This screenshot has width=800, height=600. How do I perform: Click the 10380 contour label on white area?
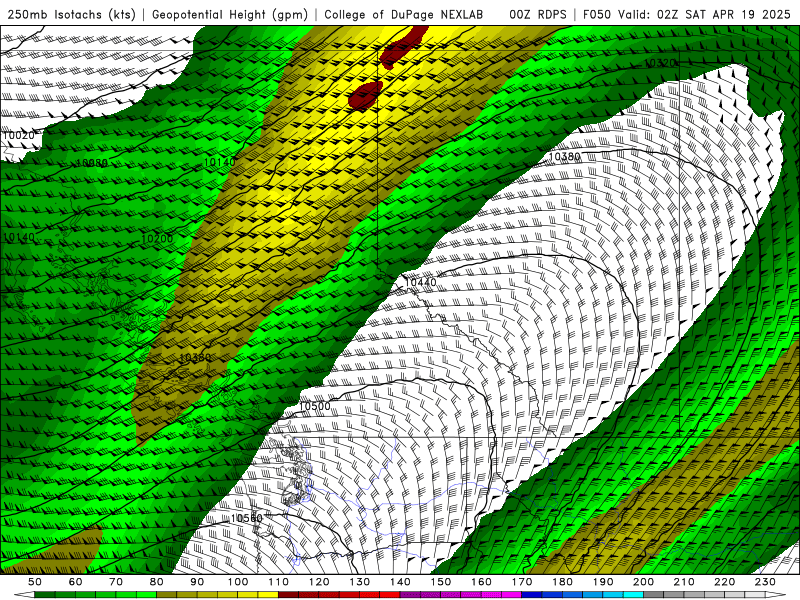click(564, 156)
